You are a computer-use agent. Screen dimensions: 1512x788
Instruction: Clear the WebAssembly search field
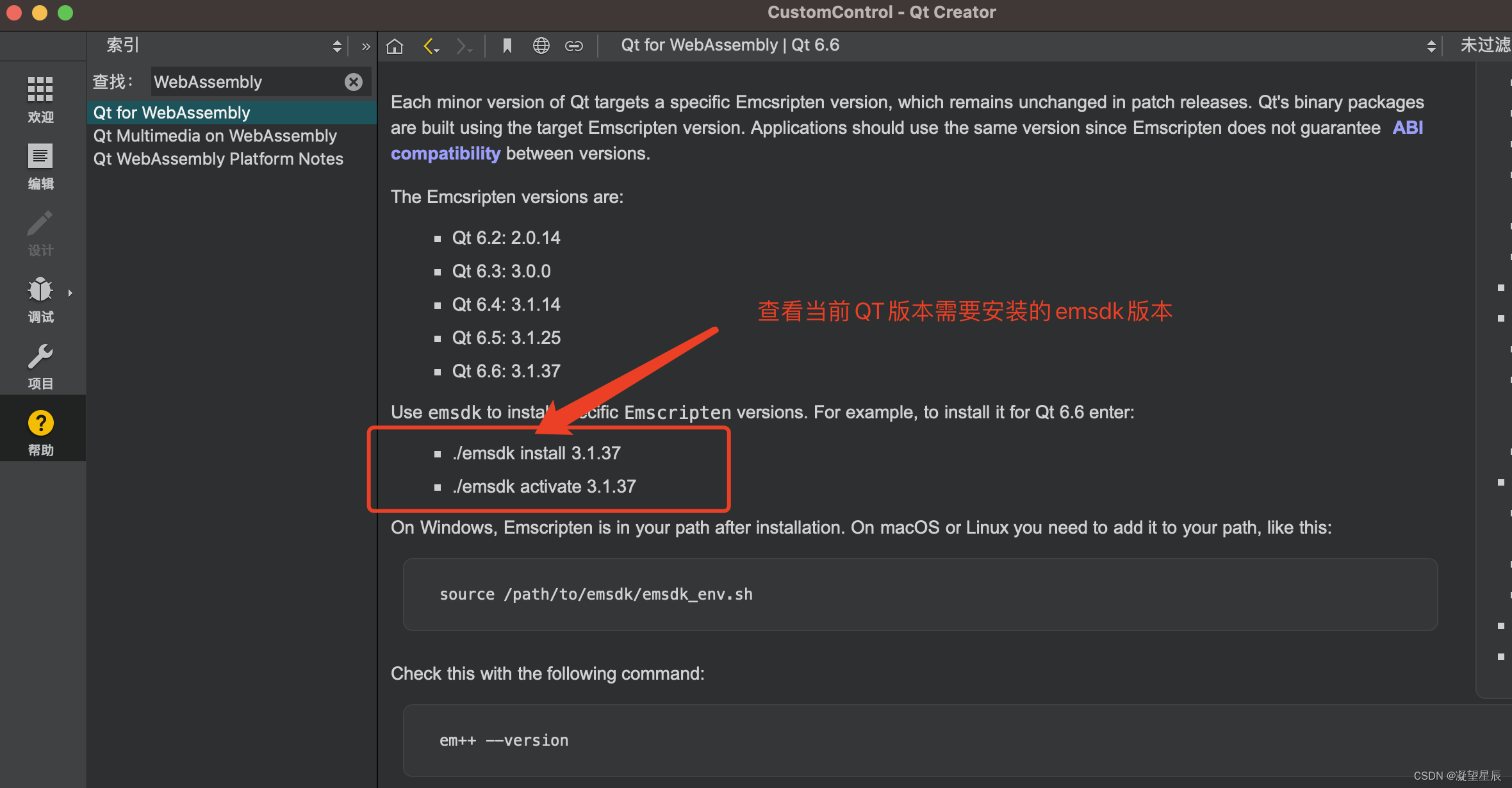(354, 81)
